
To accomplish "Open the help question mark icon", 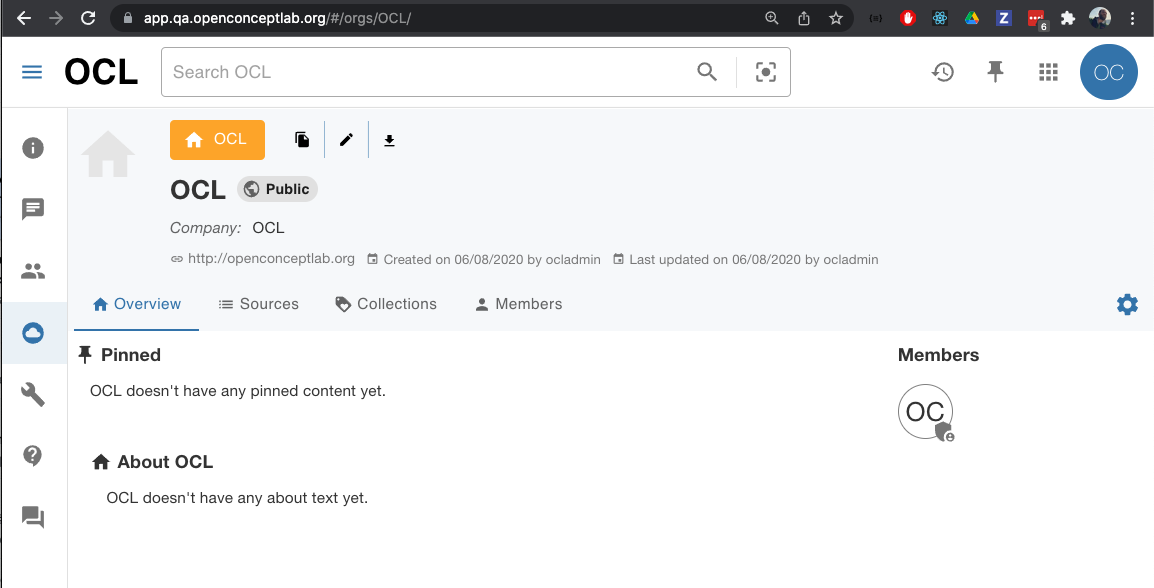I will 33,455.
